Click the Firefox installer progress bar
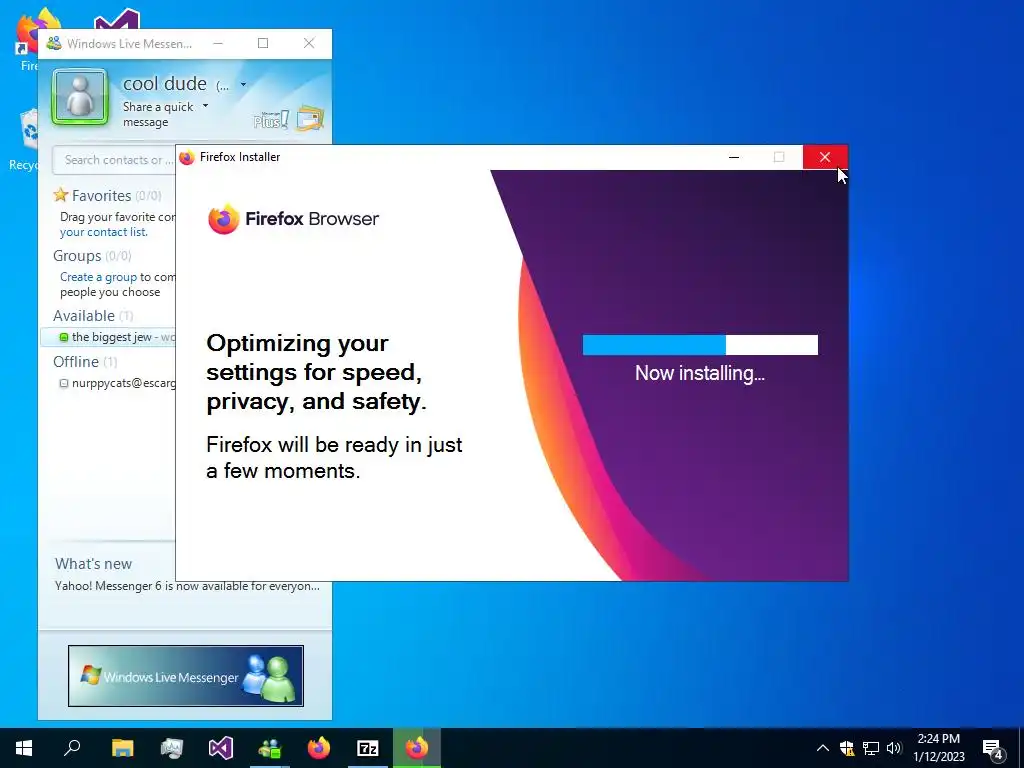This screenshot has width=1024, height=768. [x=700, y=345]
